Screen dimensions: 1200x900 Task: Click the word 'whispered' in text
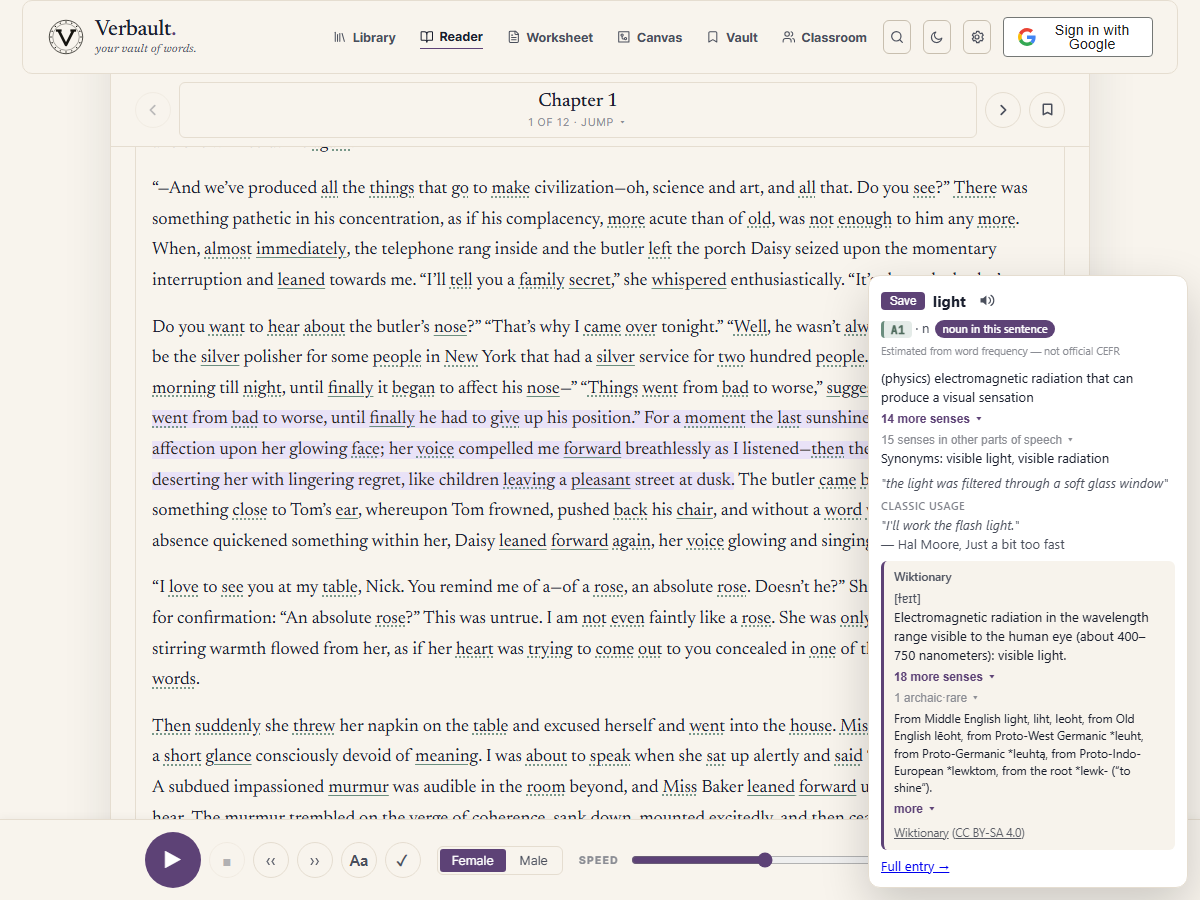[x=689, y=280]
